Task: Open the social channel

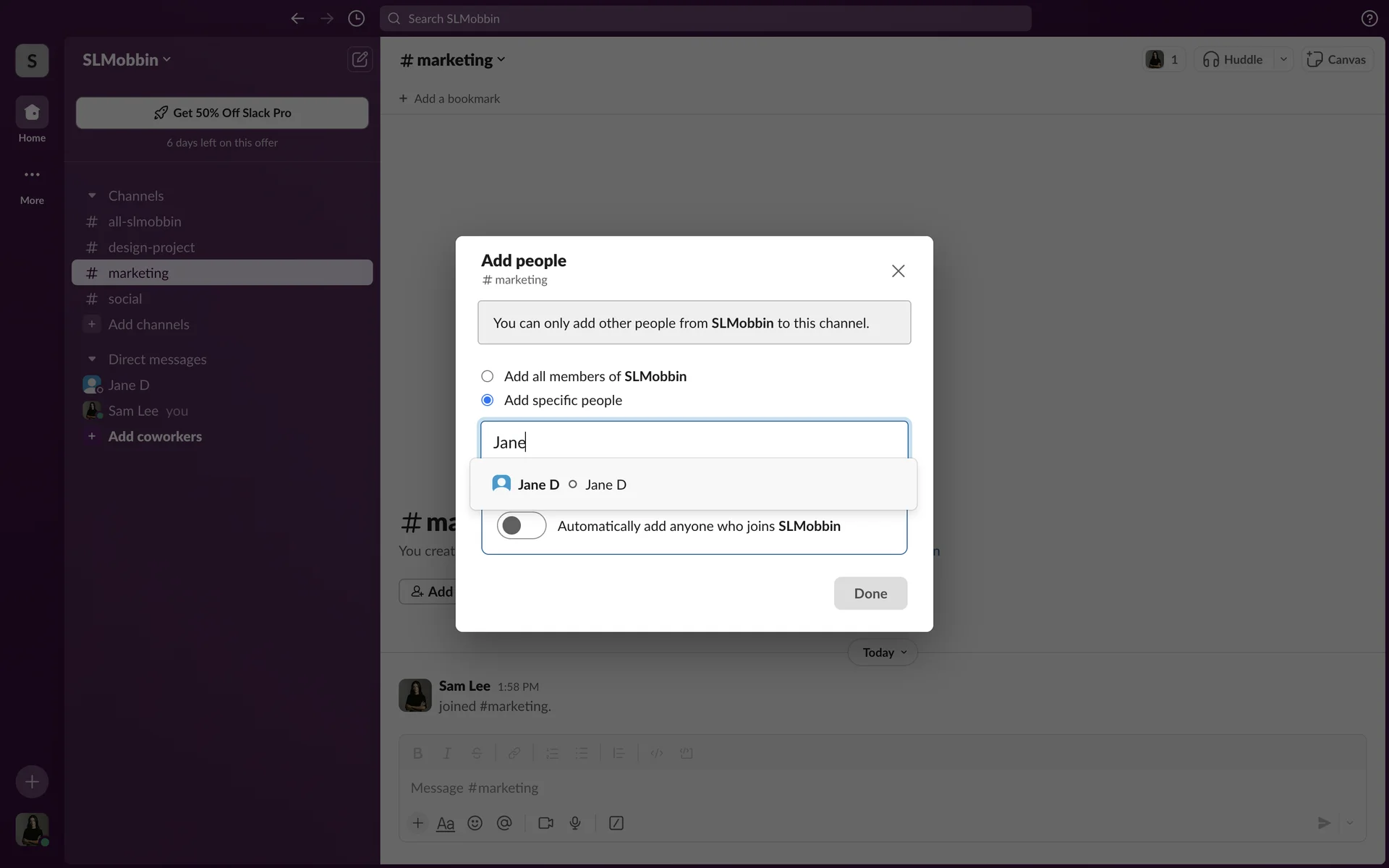Action: (x=125, y=299)
